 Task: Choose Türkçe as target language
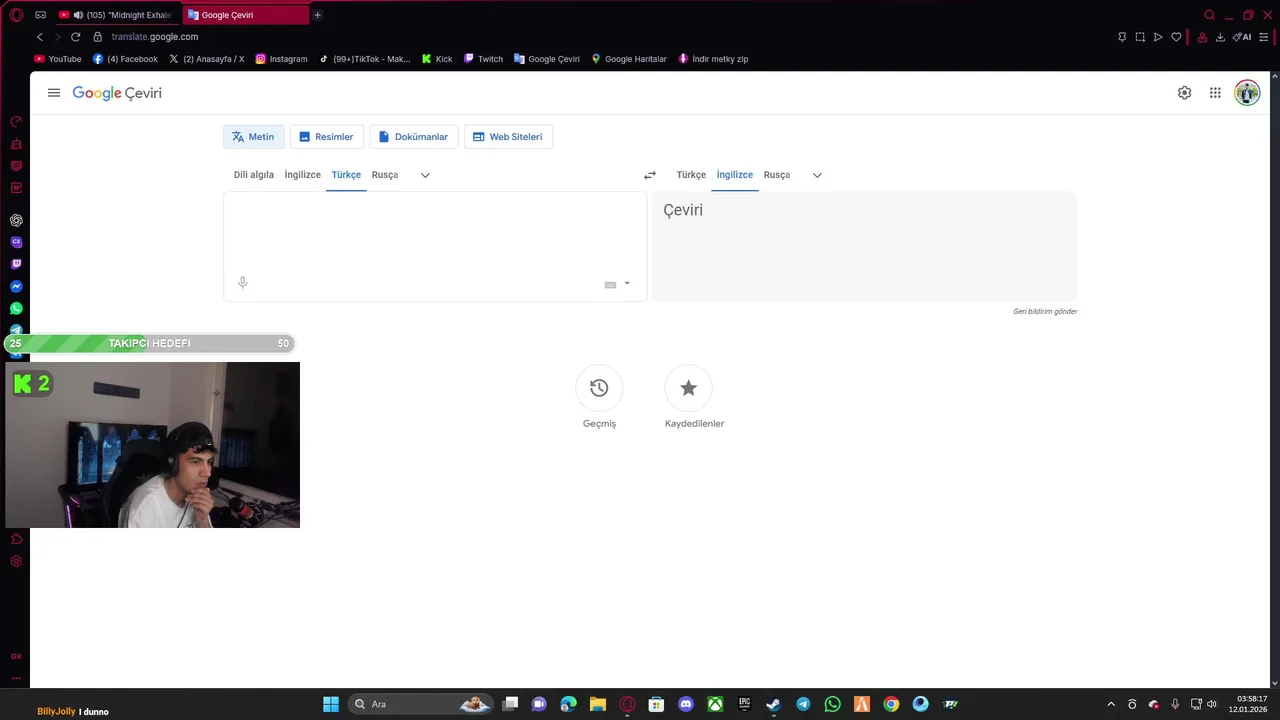coord(691,175)
